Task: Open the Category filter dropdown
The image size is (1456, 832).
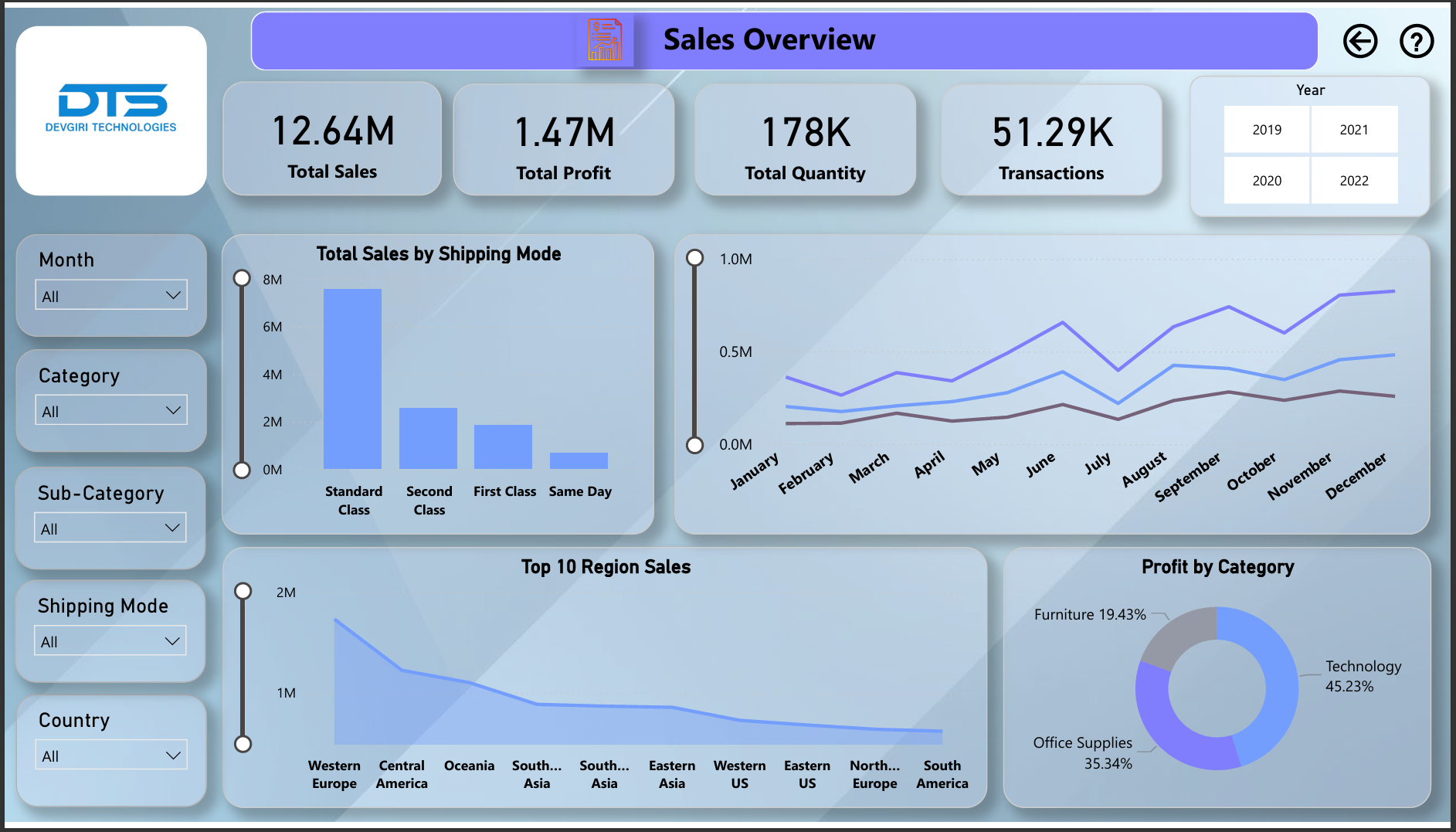Action: click(111, 411)
